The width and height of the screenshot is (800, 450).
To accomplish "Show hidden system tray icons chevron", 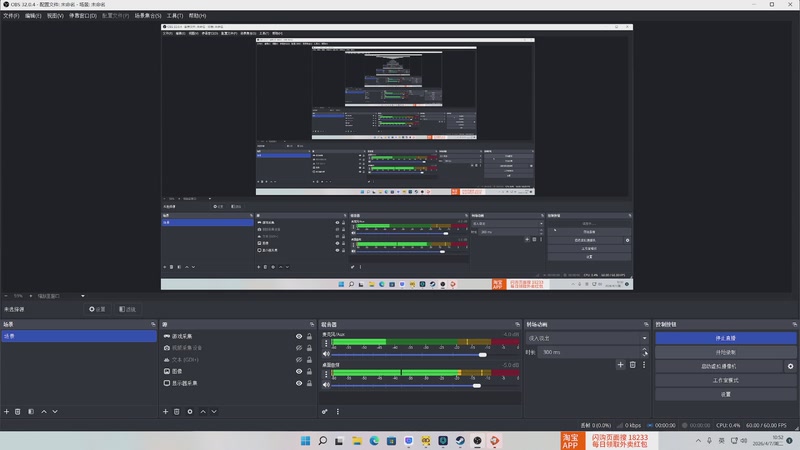I will point(698,441).
